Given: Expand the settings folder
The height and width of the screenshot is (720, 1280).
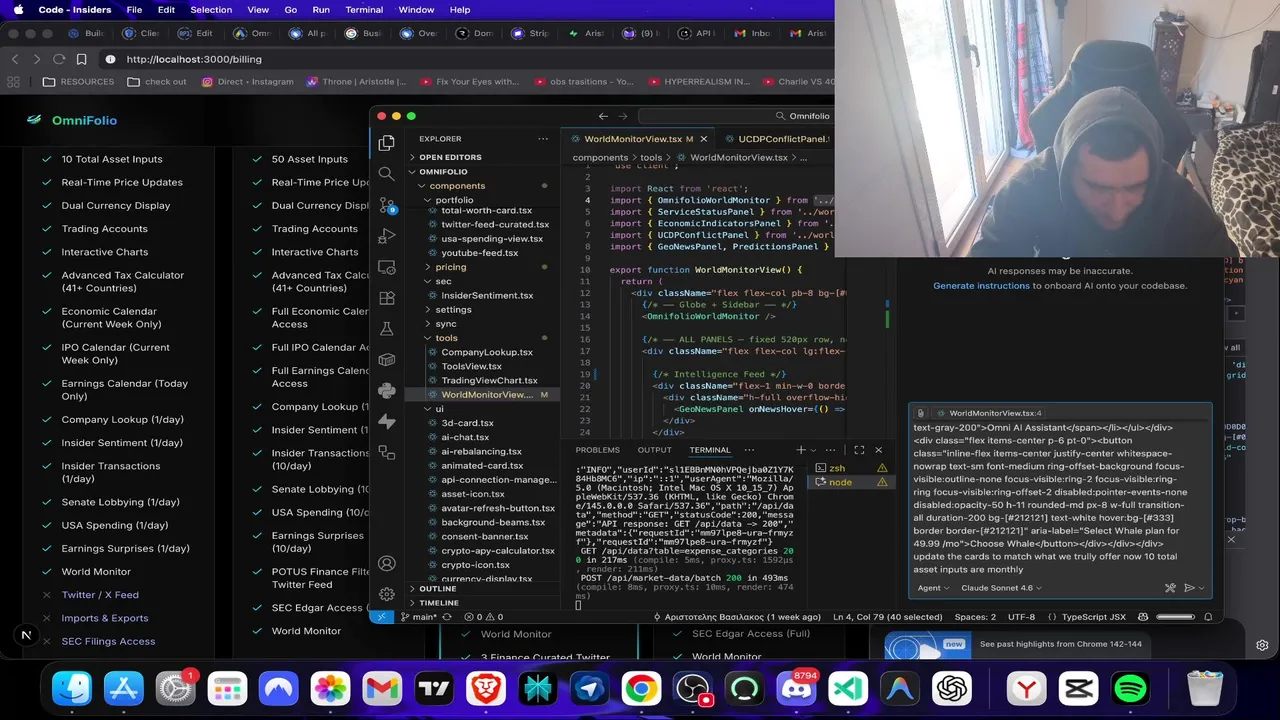Looking at the screenshot, I should [x=453, y=309].
